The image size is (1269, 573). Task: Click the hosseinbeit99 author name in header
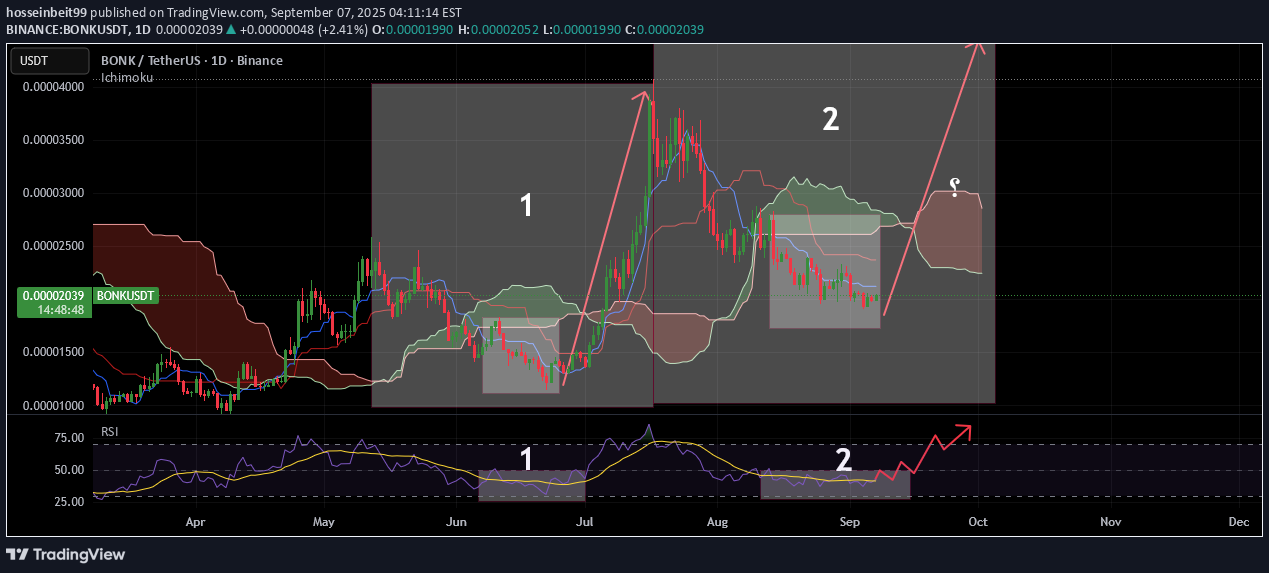pyautogui.click(x=46, y=14)
